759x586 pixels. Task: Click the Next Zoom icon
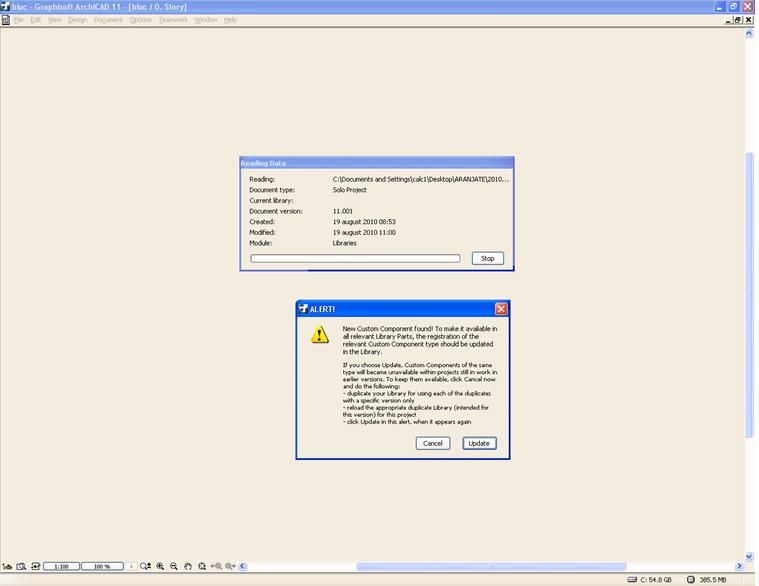[x=230, y=566]
